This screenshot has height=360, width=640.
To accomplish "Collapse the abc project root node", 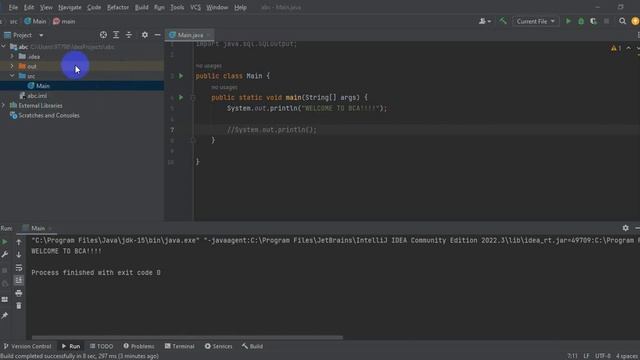I will 4,47.
